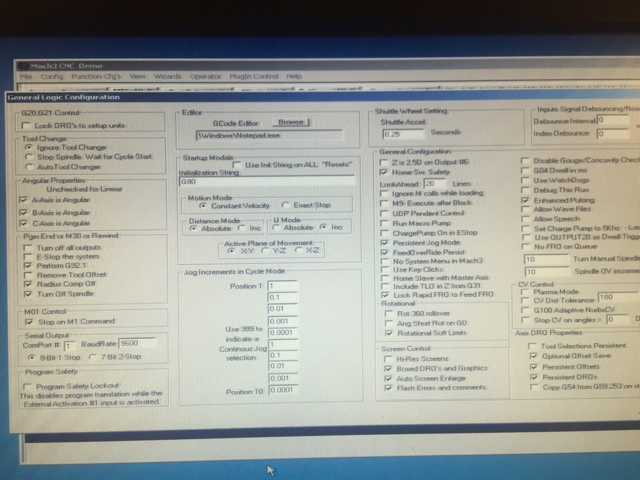
Task: Open the Config menu
Action: [x=52, y=76]
